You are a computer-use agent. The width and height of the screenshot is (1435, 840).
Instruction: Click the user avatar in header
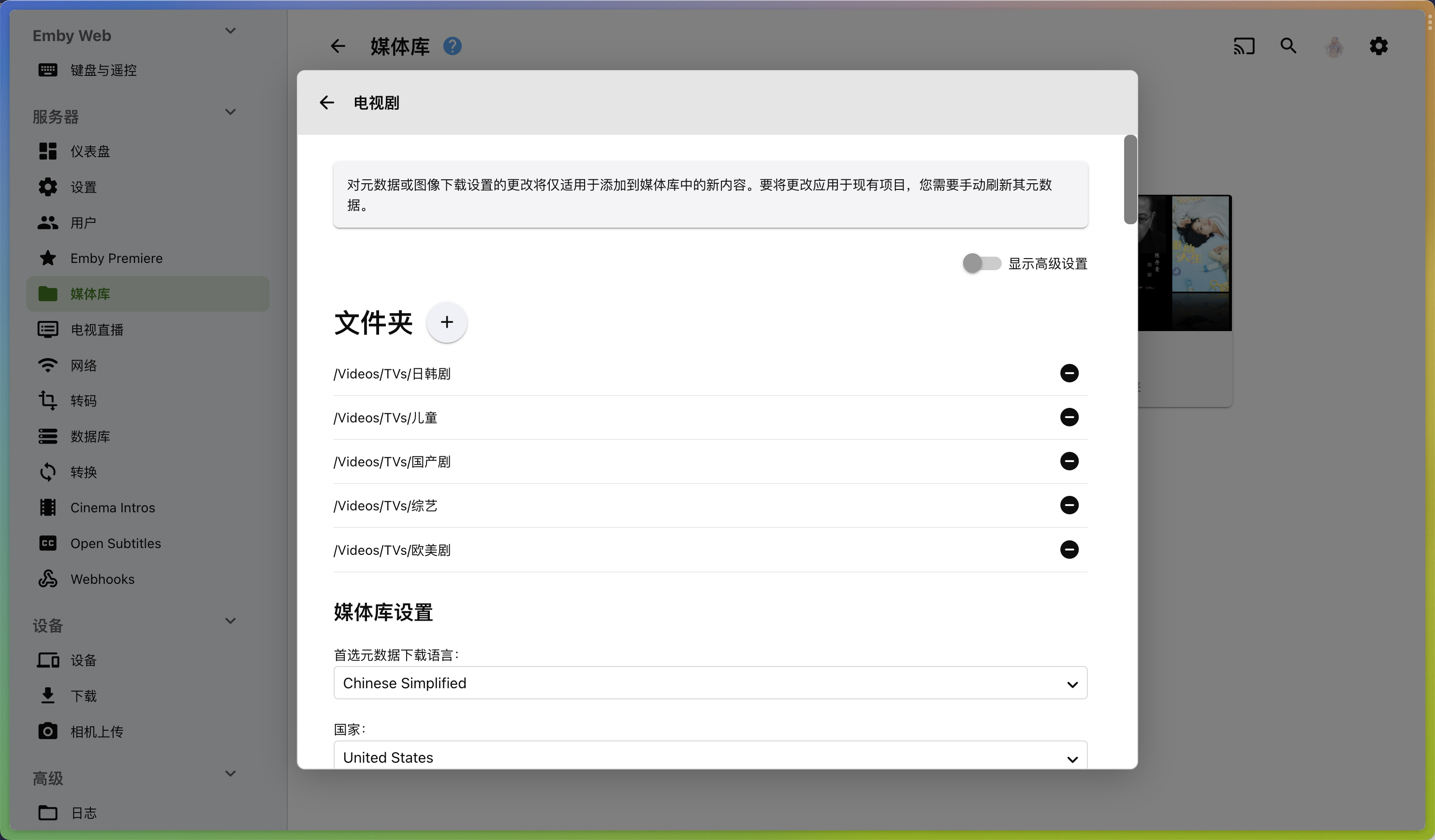(1335, 46)
